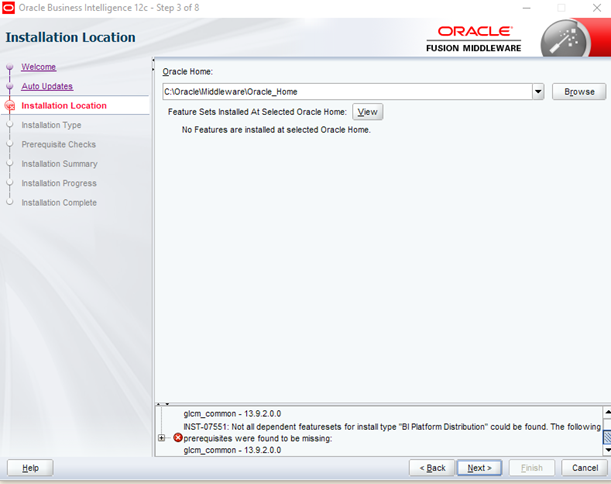
Task: Click the Installation Type step label
Action: [x=51, y=125]
